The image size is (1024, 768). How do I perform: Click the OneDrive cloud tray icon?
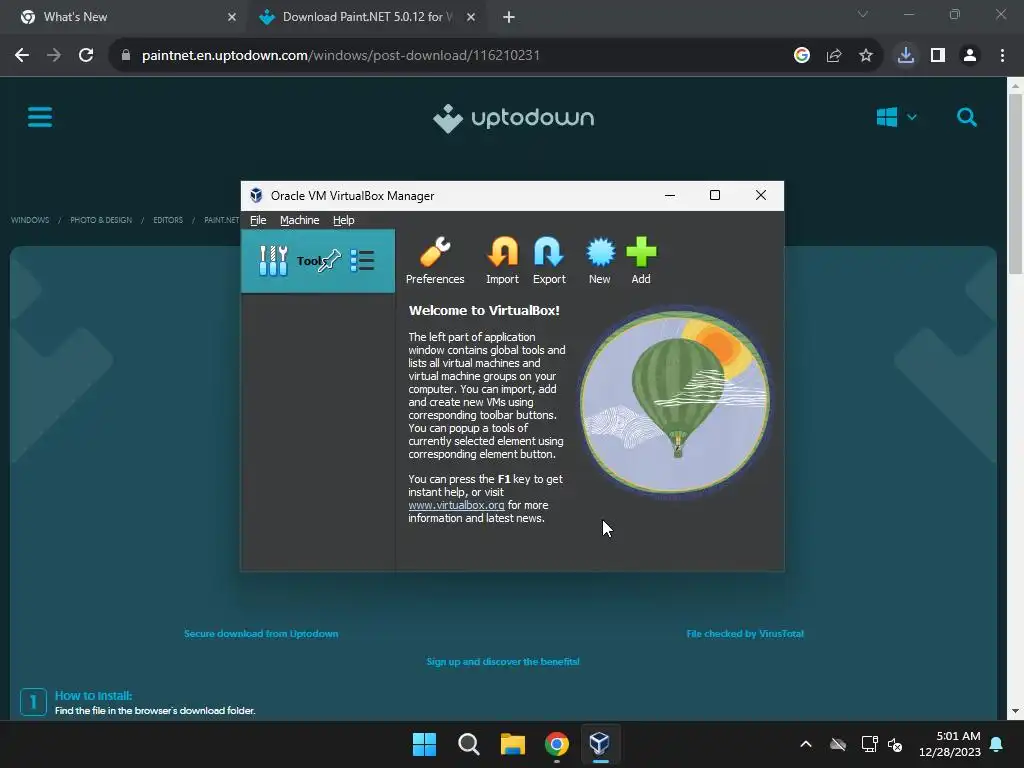[838, 744]
